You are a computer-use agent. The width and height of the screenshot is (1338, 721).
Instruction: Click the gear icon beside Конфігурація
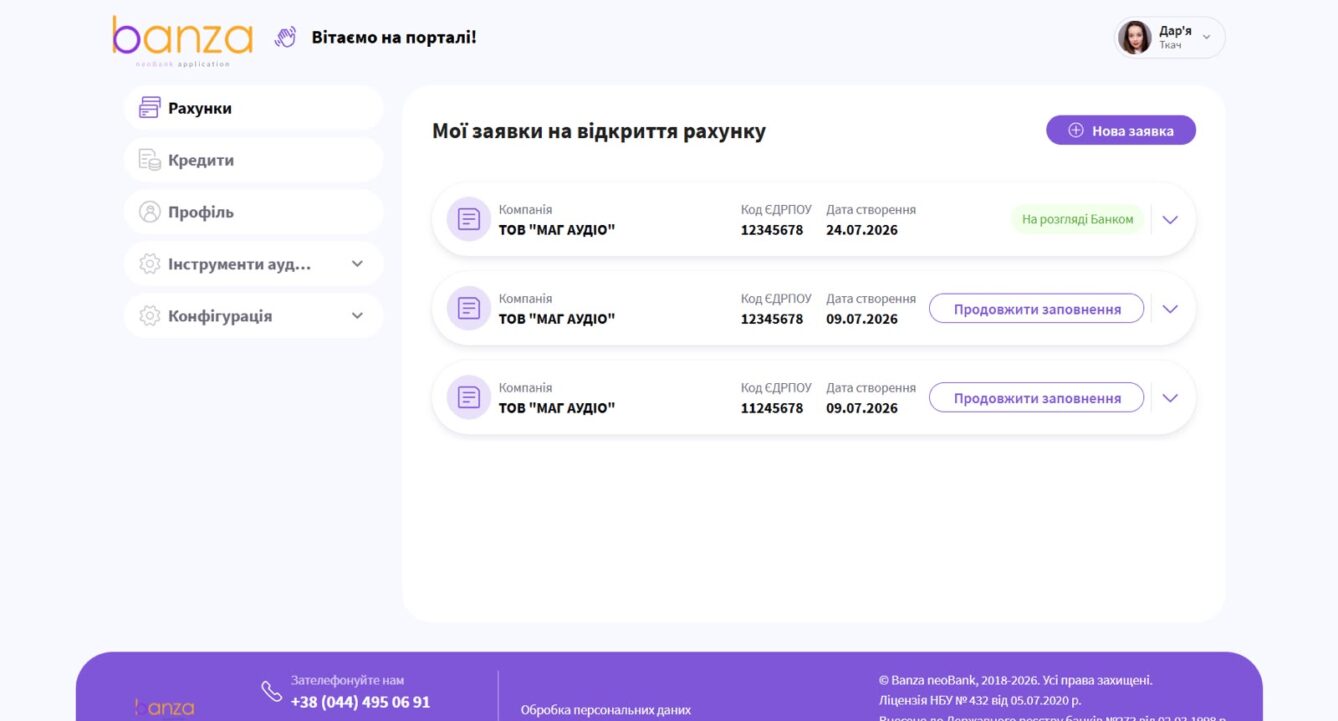click(149, 316)
